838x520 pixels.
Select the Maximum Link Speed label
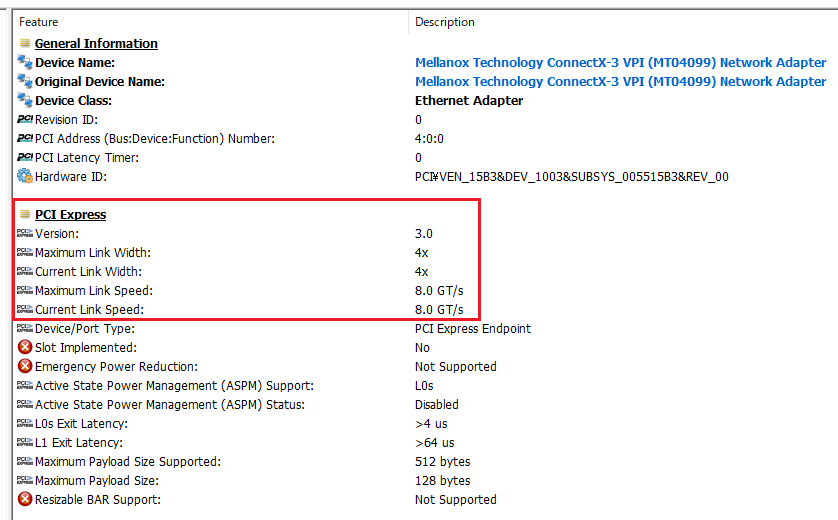94,291
